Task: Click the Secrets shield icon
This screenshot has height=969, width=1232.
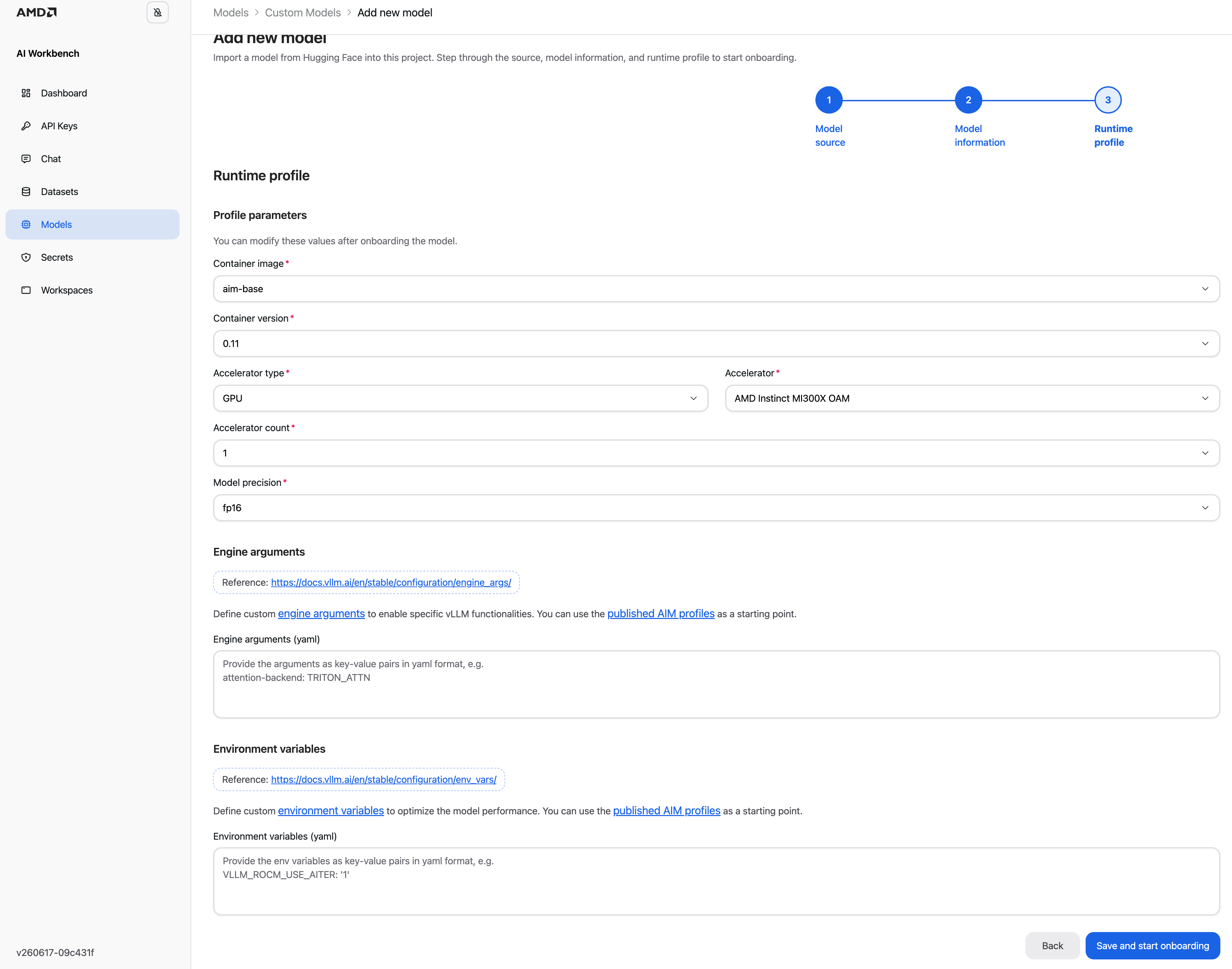Action: pyautogui.click(x=26, y=258)
